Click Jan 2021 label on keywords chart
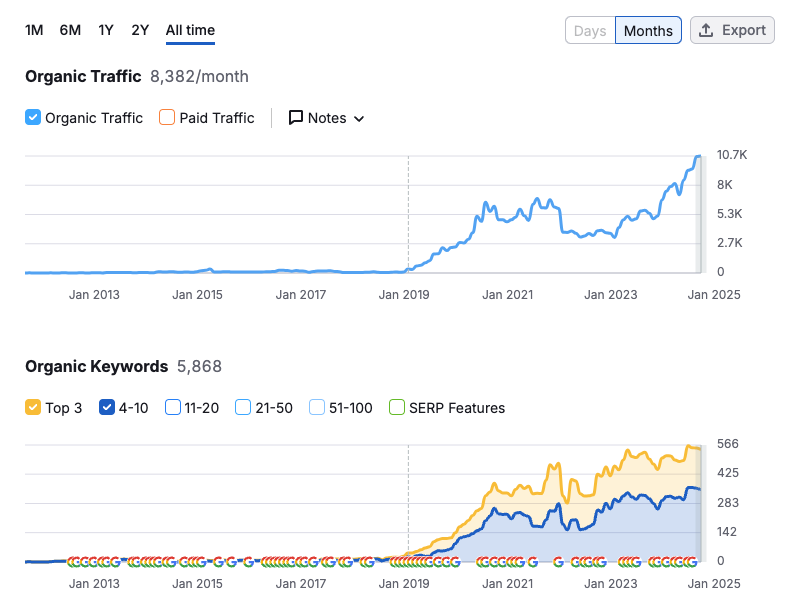 [x=507, y=584]
